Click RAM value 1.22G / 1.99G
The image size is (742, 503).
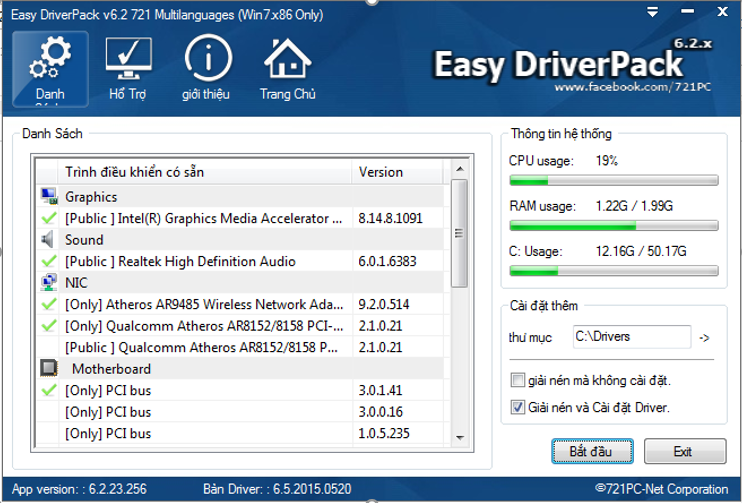tap(634, 206)
